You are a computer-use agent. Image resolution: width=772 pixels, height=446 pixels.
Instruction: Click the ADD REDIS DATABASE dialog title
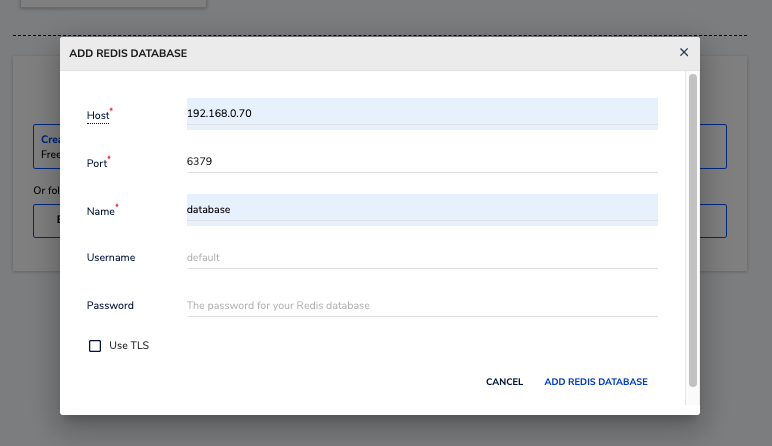128,53
